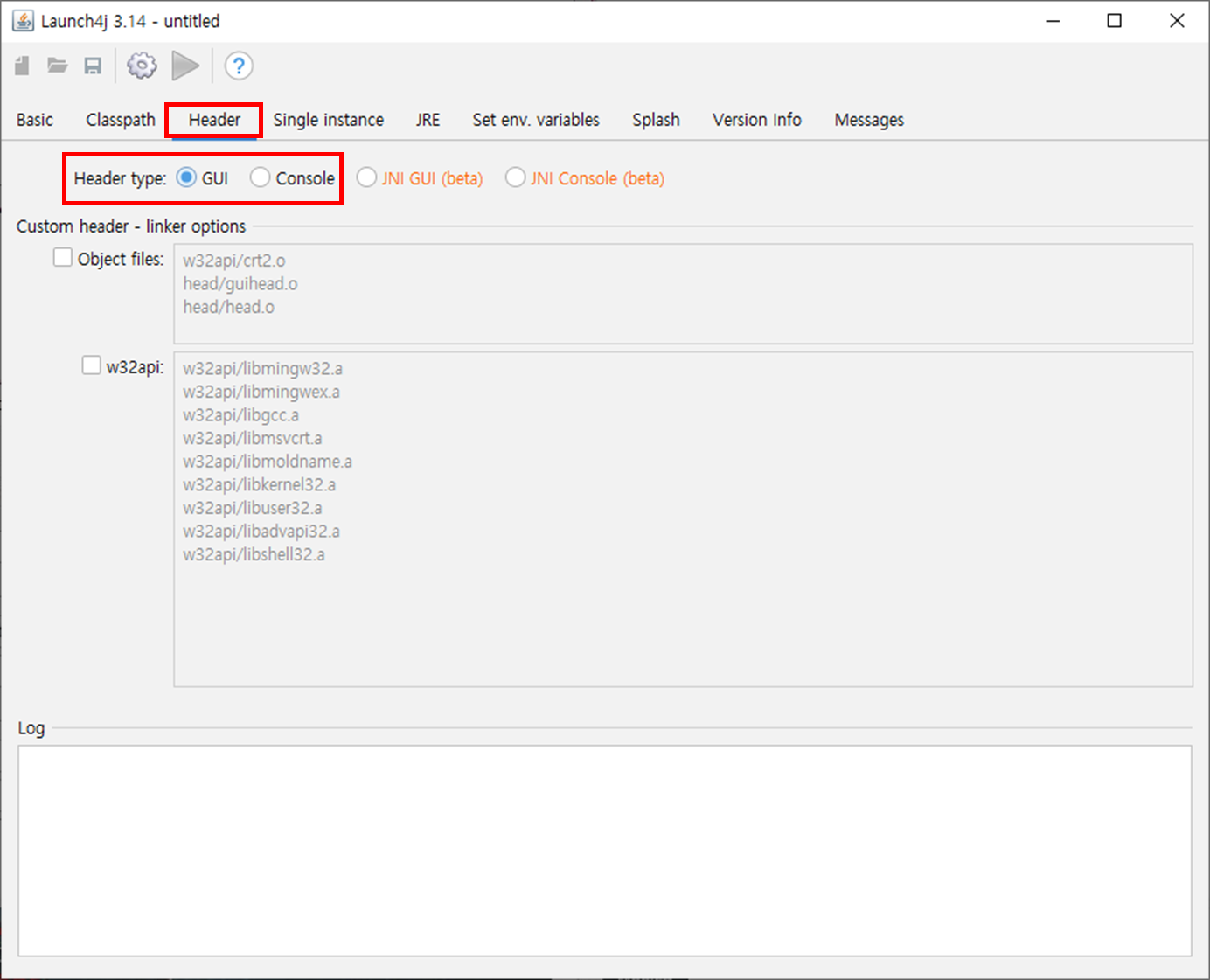Click the Custom header - linker options label
The width and height of the screenshot is (1210, 980).
click(x=131, y=226)
